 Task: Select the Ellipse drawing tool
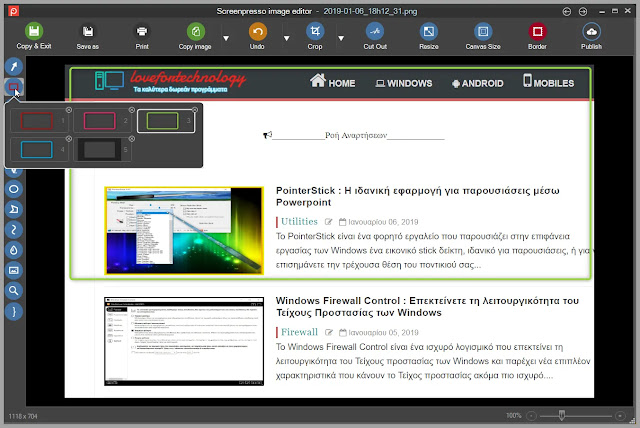coord(14,189)
